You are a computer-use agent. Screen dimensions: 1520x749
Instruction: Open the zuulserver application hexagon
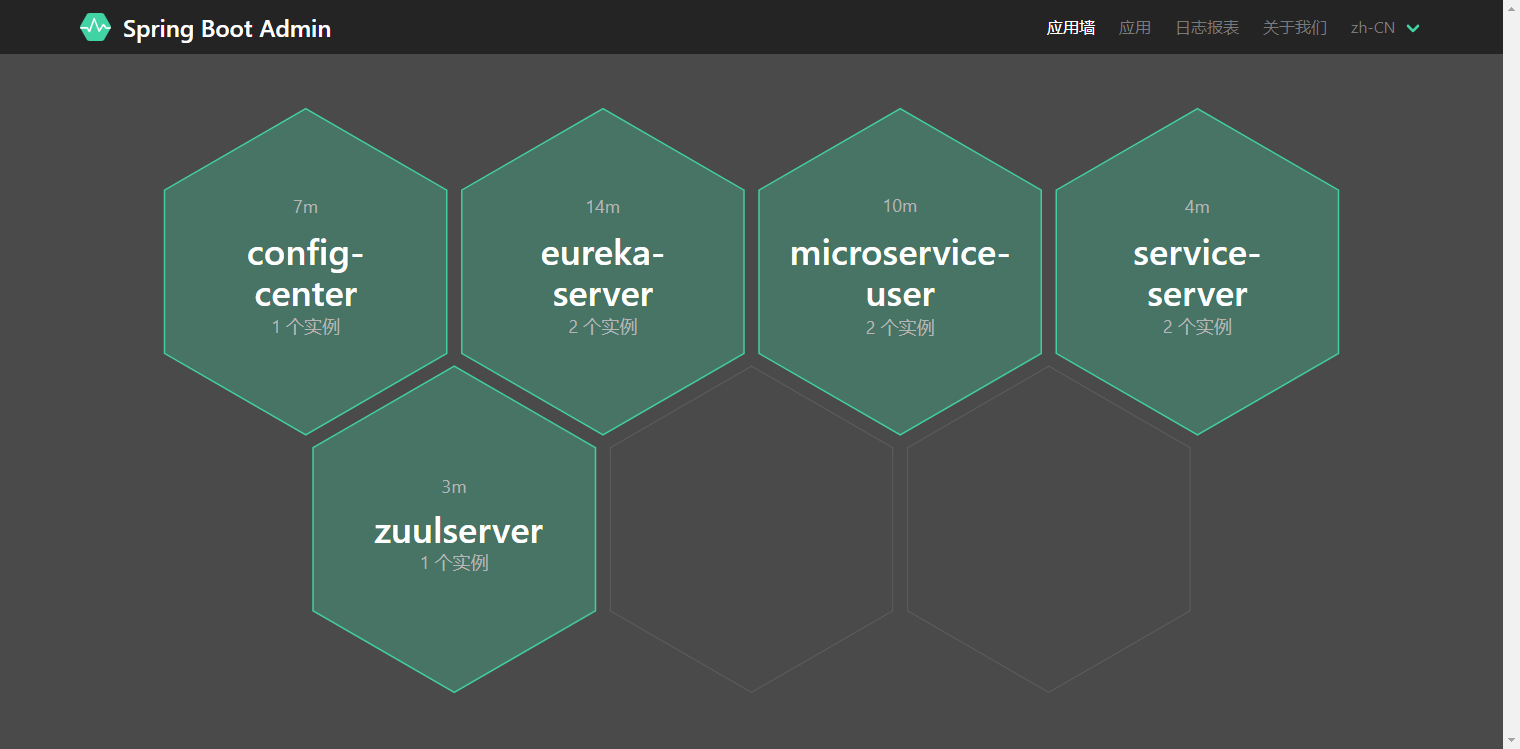click(x=454, y=529)
